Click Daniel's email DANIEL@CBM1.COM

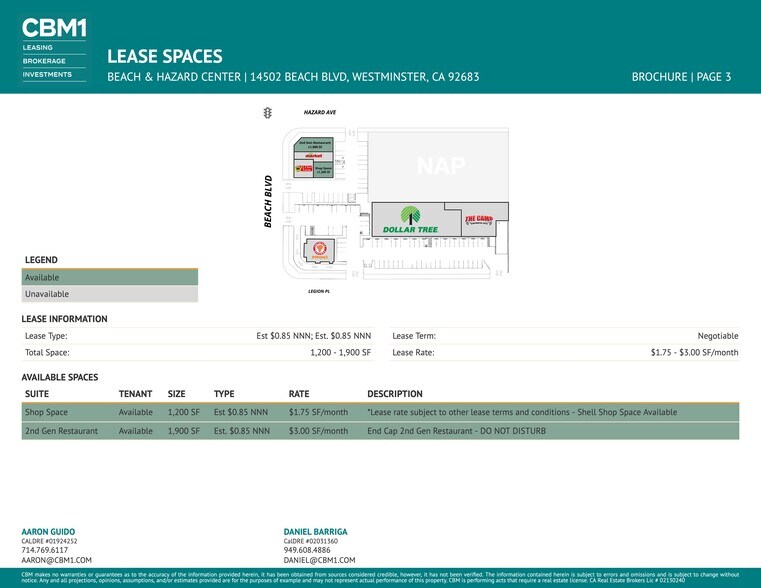coord(319,560)
